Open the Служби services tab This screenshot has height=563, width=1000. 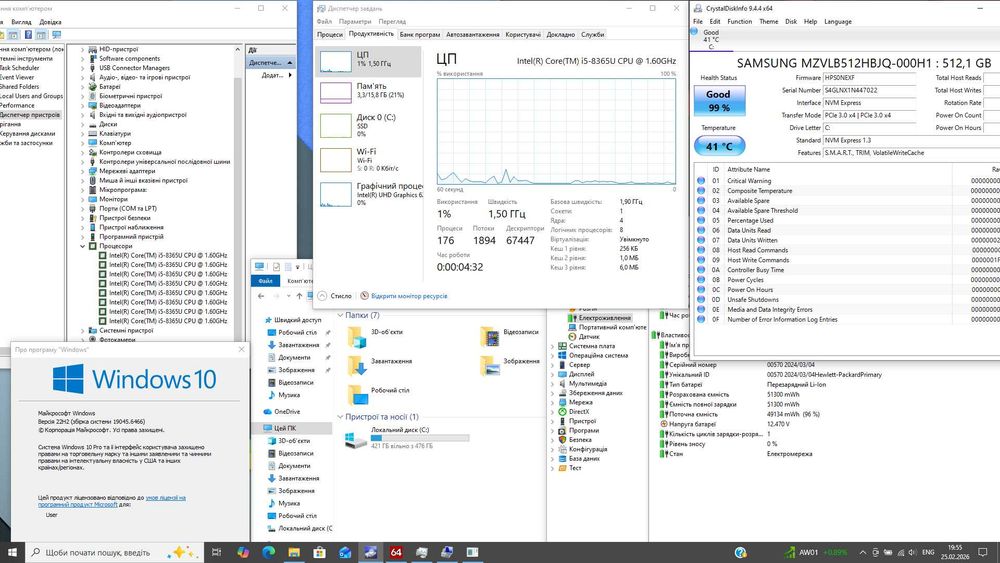coord(592,34)
